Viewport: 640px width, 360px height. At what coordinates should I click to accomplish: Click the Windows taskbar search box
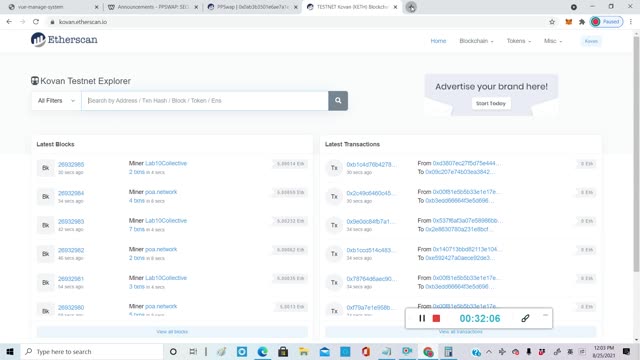(x=92, y=351)
